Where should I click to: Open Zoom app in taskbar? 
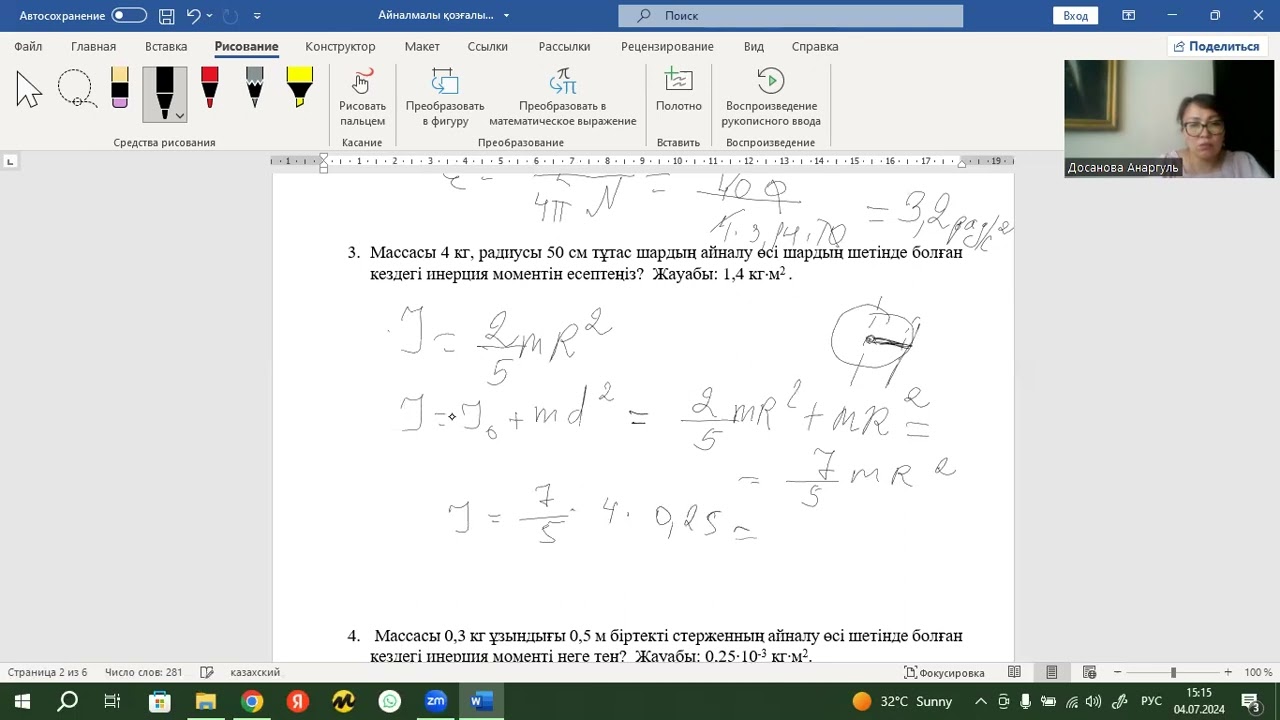pyautogui.click(x=435, y=701)
